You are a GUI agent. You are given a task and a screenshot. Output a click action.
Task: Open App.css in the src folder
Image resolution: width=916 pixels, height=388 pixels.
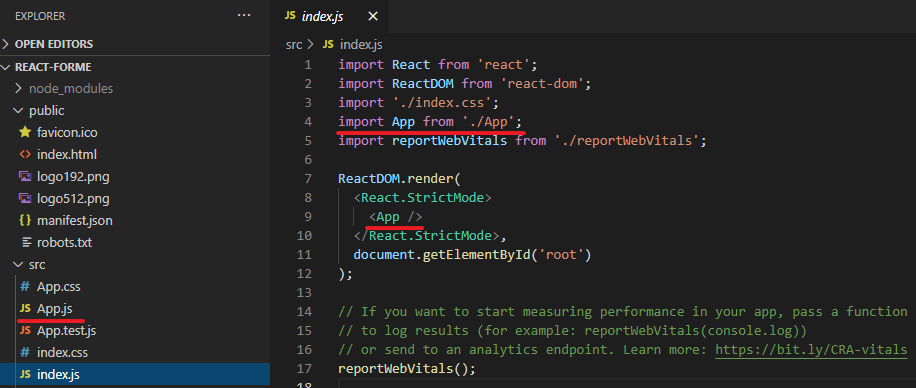(58, 287)
